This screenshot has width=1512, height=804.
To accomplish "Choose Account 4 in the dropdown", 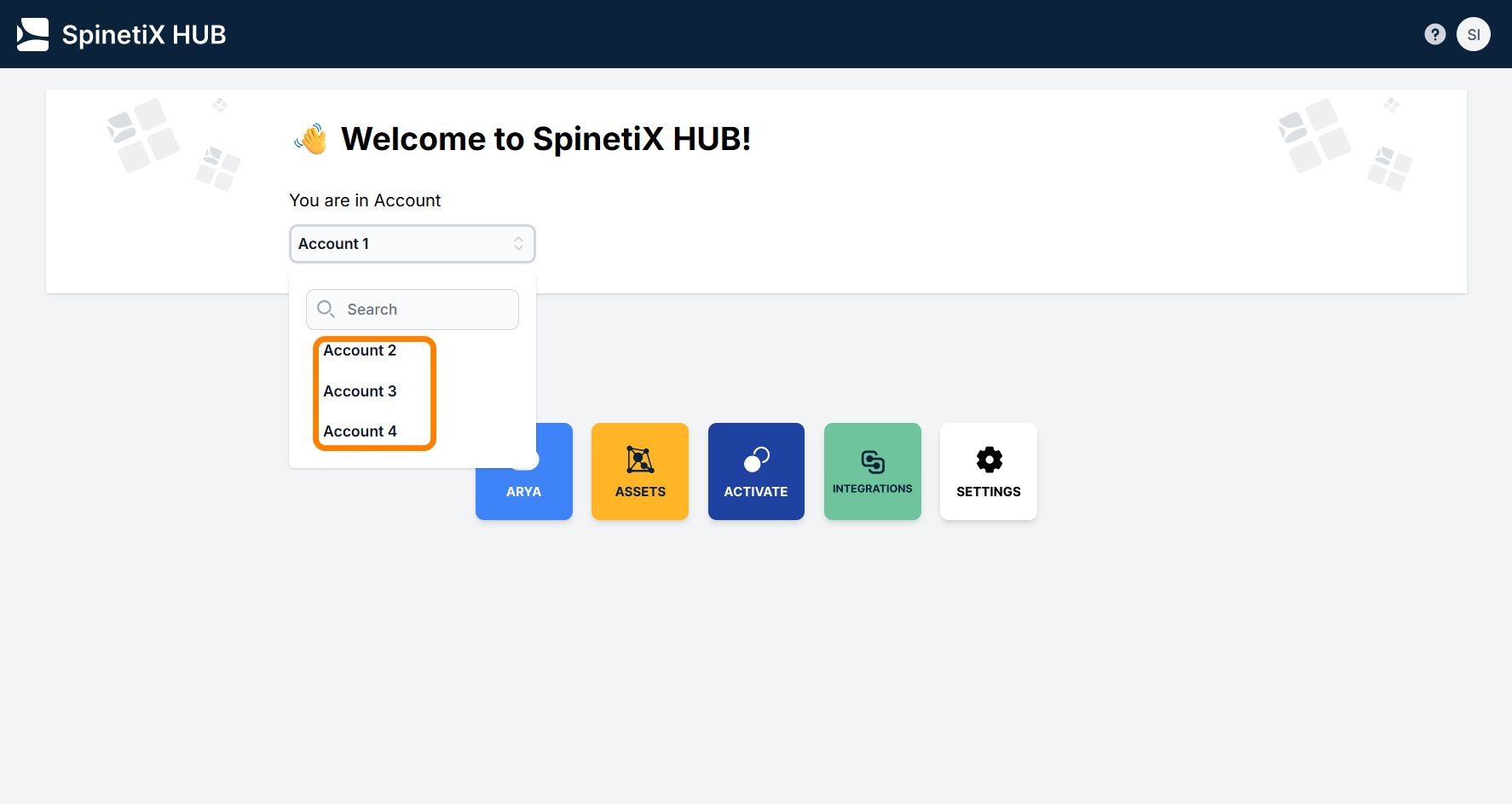I will pyautogui.click(x=360, y=431).
